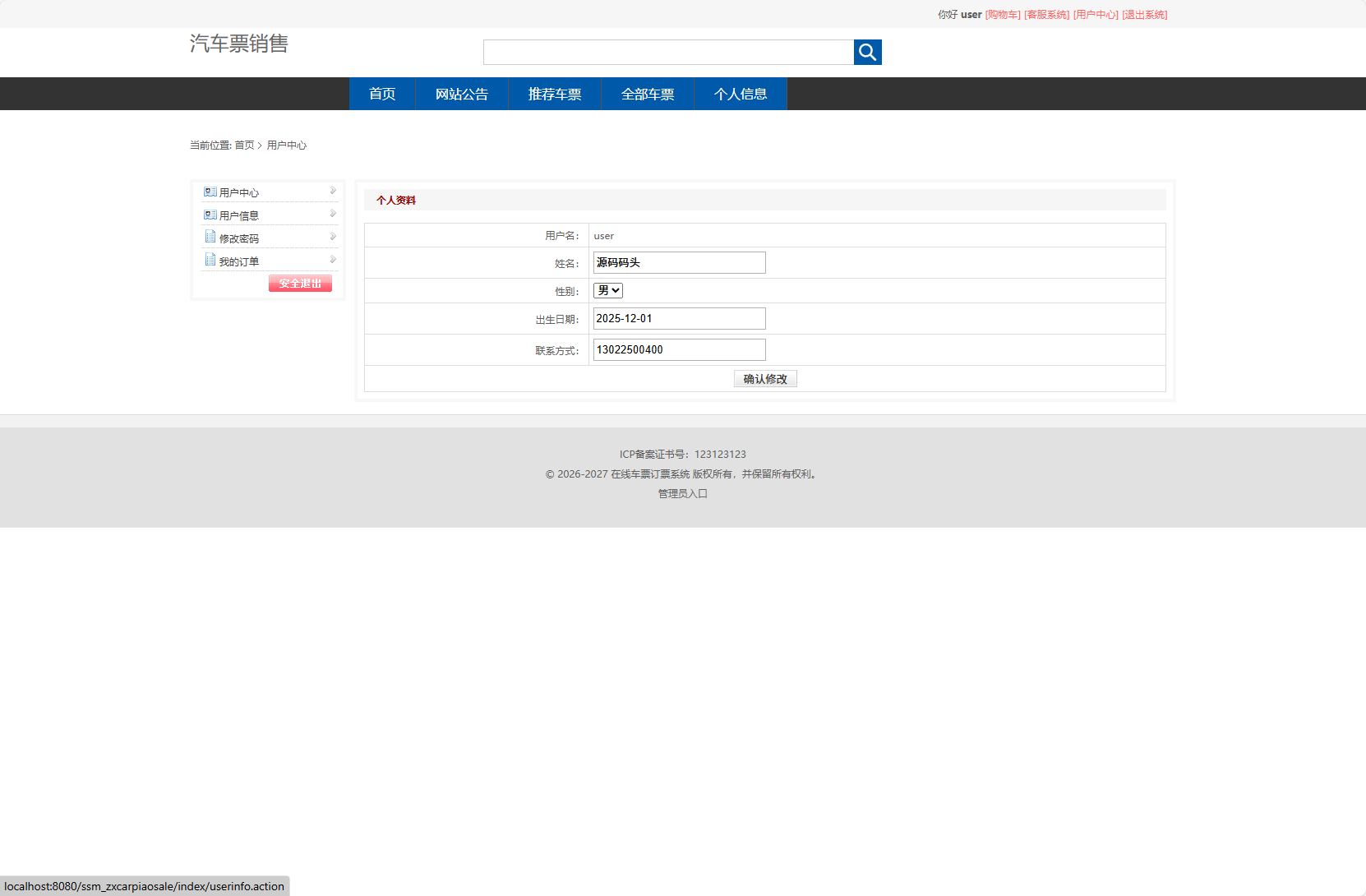Open the 性别 gender dropdown
This screenshot has height=896, width=1366.
point(608,291)
